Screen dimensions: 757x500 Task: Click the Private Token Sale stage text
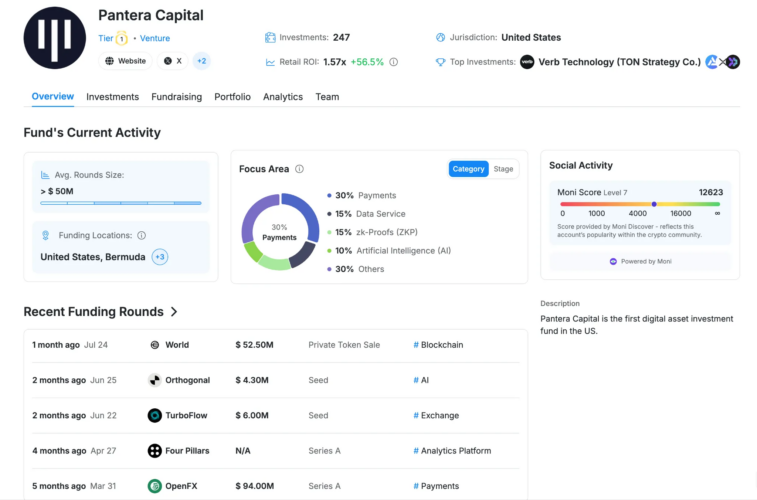tap(344, 345)
